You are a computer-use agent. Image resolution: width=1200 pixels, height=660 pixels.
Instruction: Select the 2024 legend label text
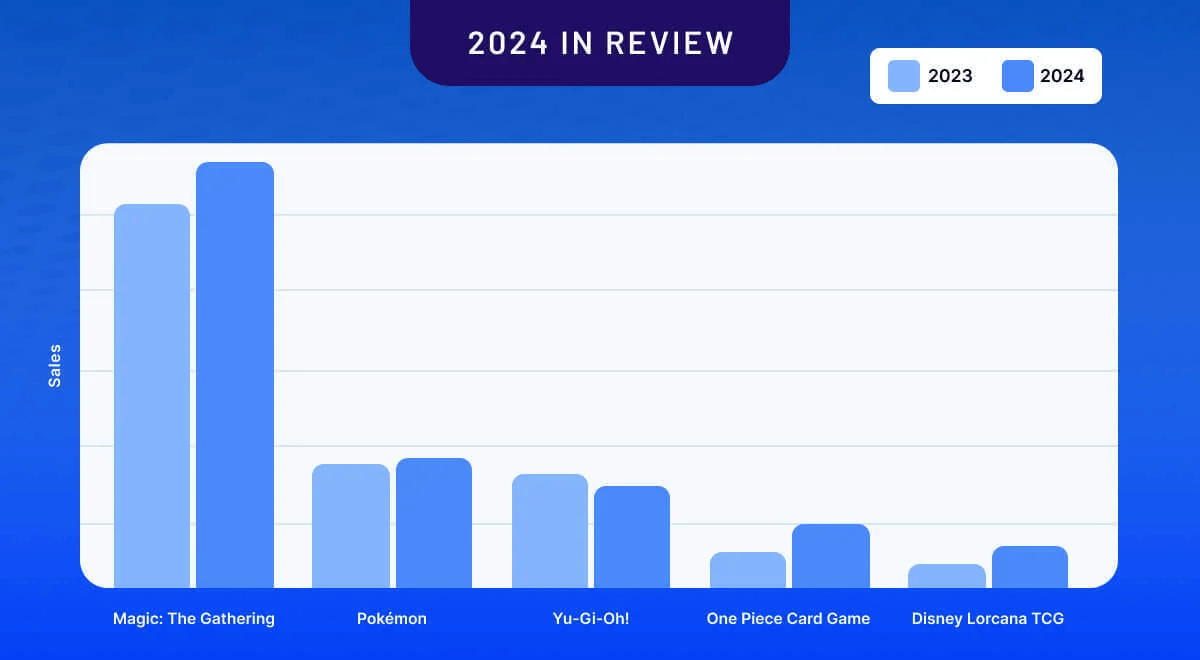coord(1062,76)
